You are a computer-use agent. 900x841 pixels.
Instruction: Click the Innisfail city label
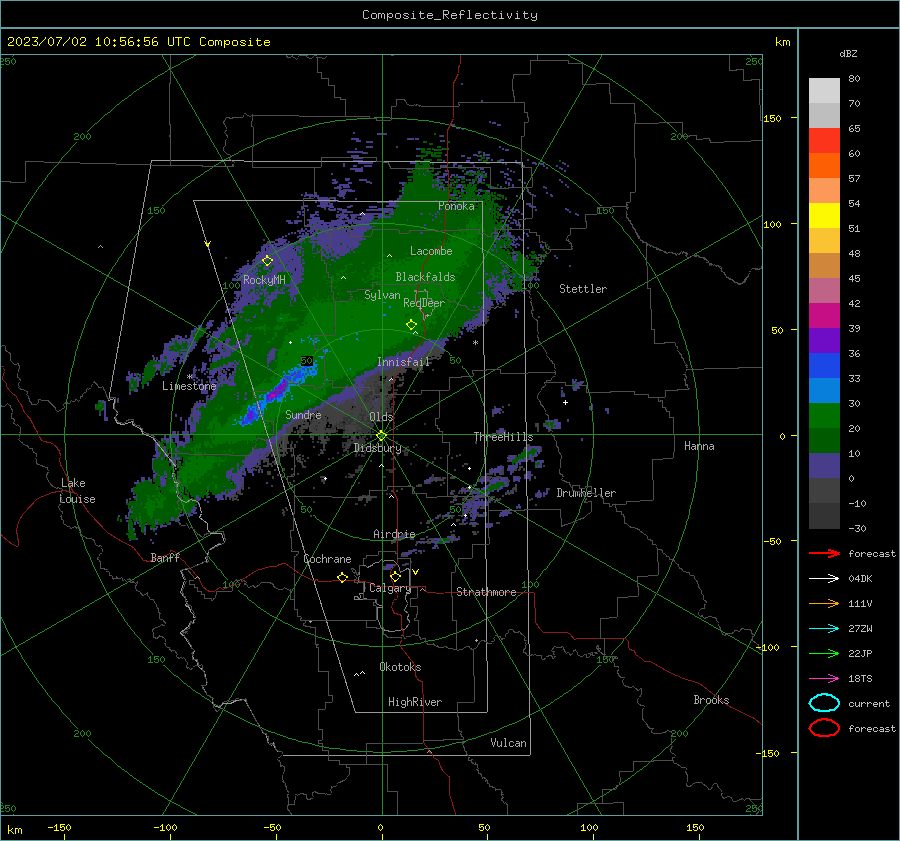[403, 362]
